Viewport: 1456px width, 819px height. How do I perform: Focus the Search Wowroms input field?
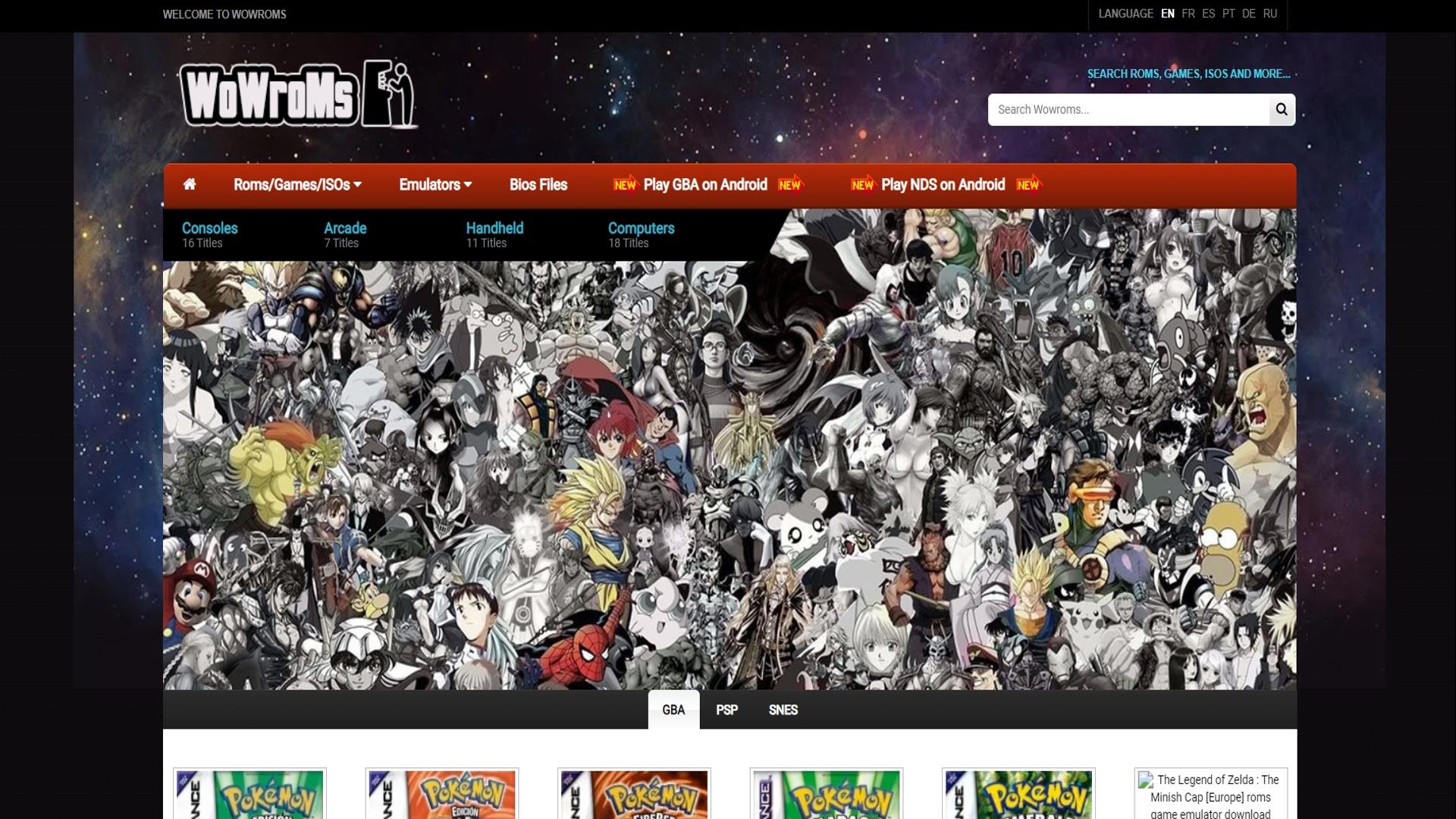coord(1128,109)
